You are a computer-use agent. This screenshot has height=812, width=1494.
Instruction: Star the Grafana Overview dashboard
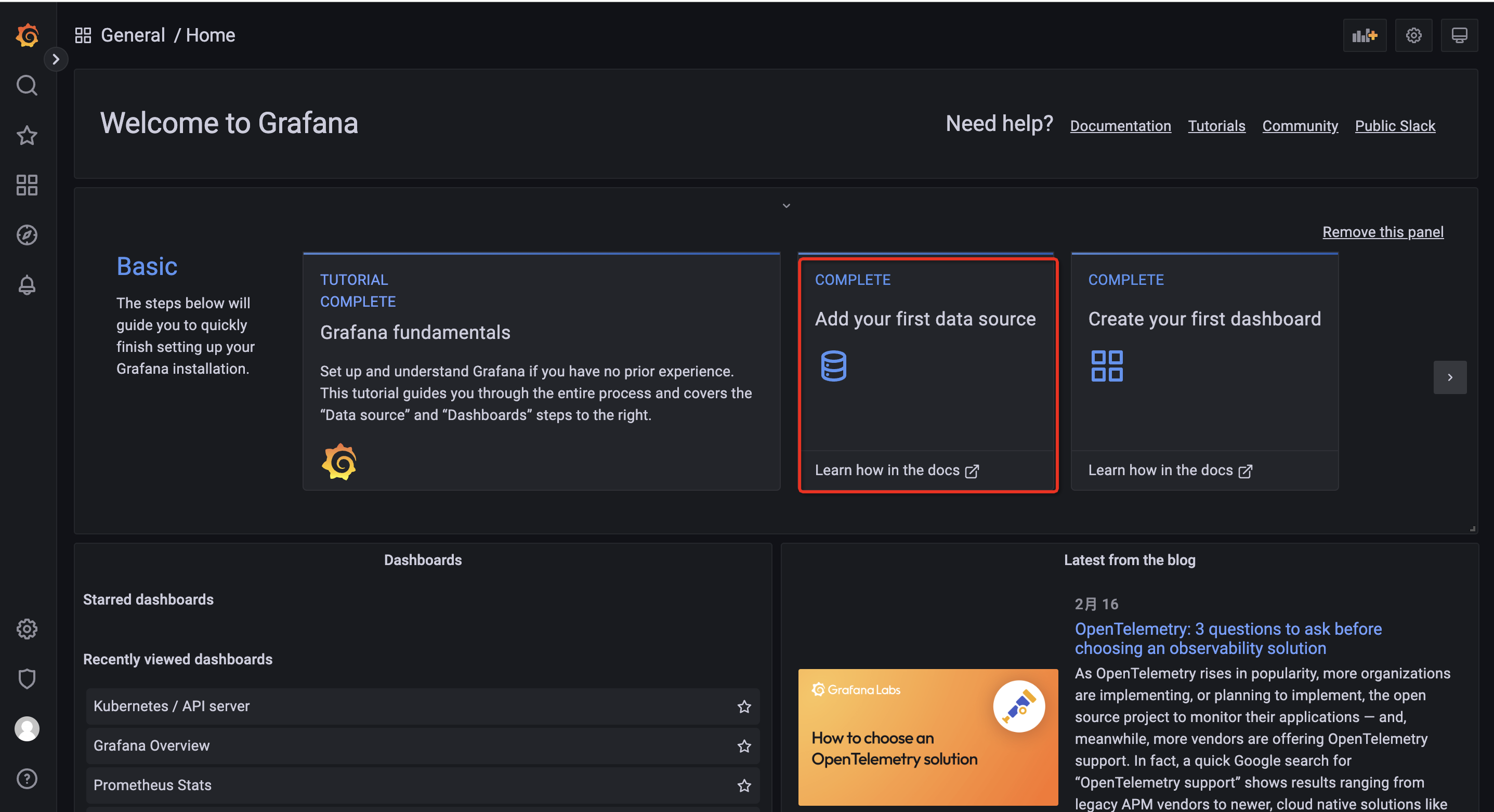(x=743, y=746)
